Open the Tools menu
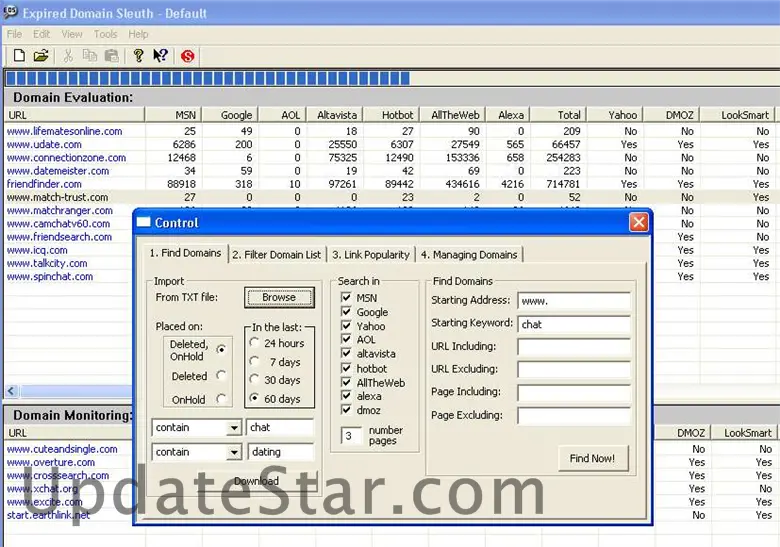Viewport: 780px width, 547px height. (x=105, y=34)
